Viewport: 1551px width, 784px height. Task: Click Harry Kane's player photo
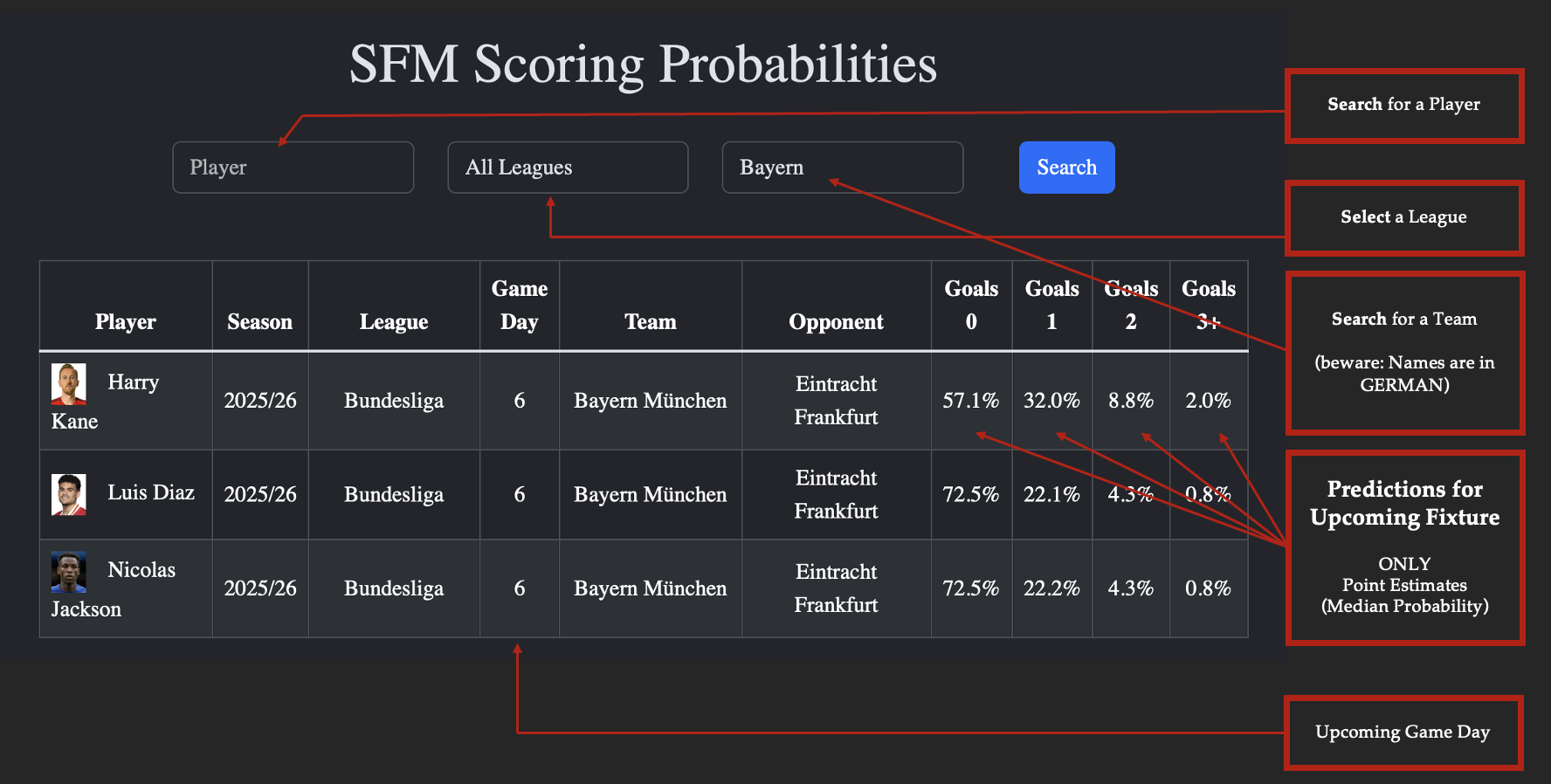69,384
